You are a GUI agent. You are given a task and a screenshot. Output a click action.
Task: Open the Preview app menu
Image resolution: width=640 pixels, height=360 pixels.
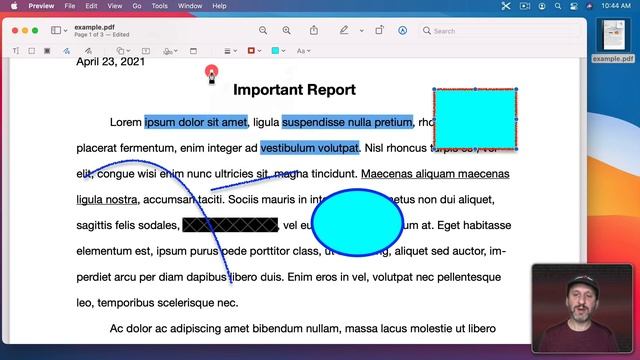(41, 6)
